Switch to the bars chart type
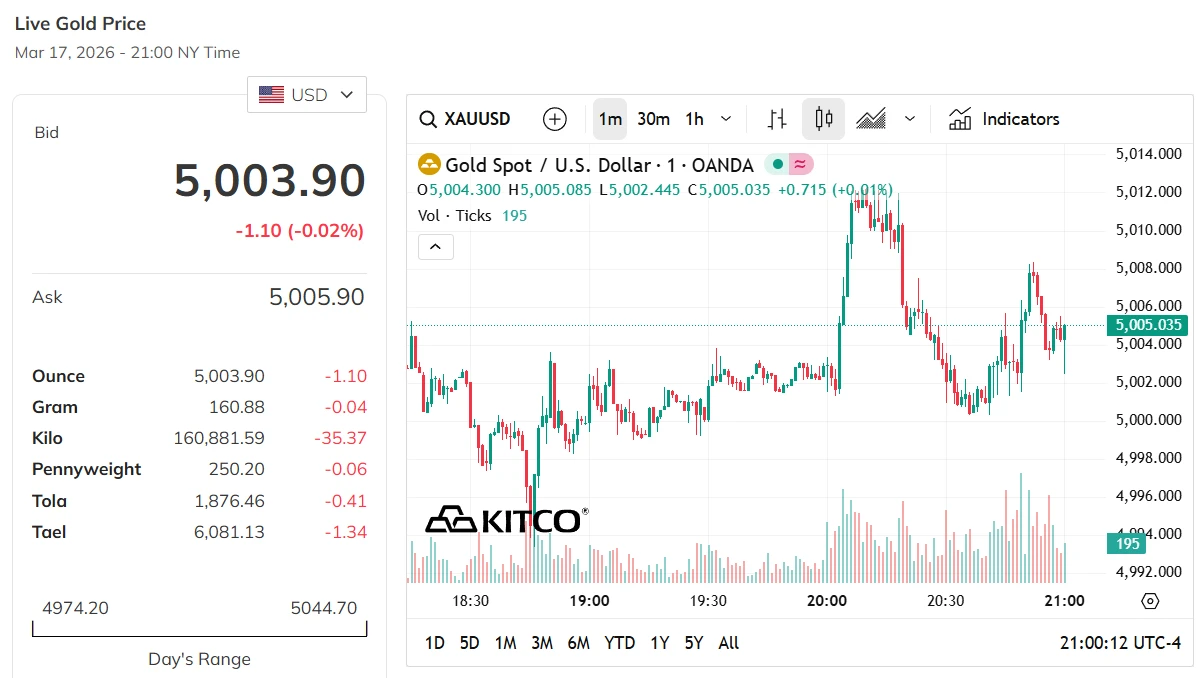The image size is (1200, 678). (776, 118)
